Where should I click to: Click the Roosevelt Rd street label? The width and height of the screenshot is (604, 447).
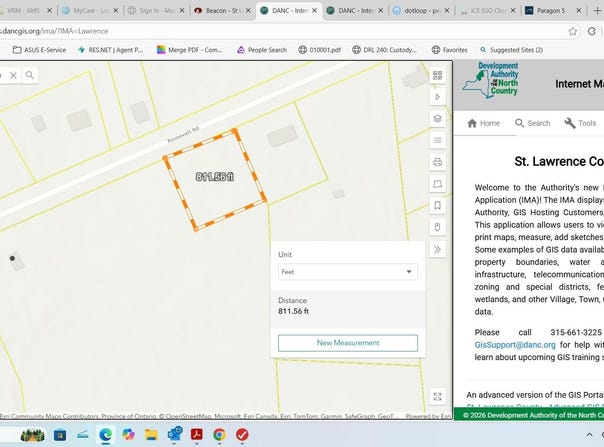(x=183, y=134)
